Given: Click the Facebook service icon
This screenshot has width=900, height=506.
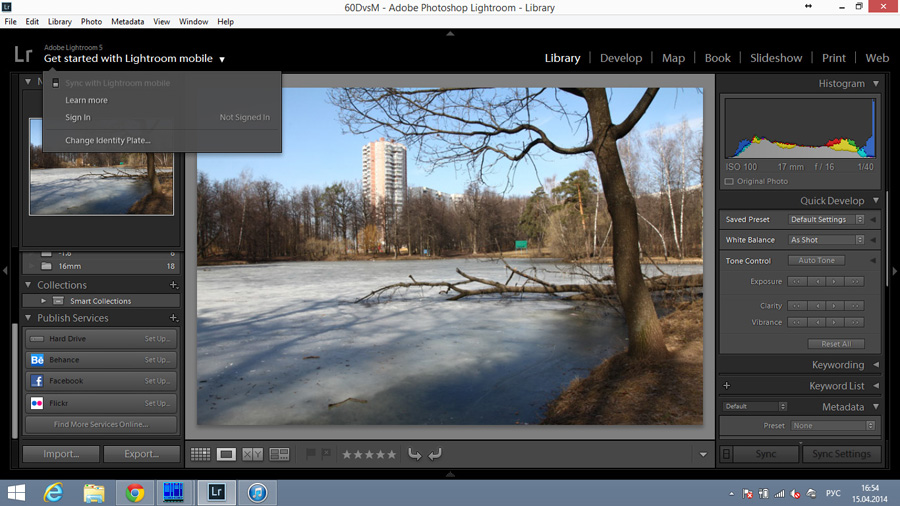Looking at the screenshot, I should click(37, 381).
